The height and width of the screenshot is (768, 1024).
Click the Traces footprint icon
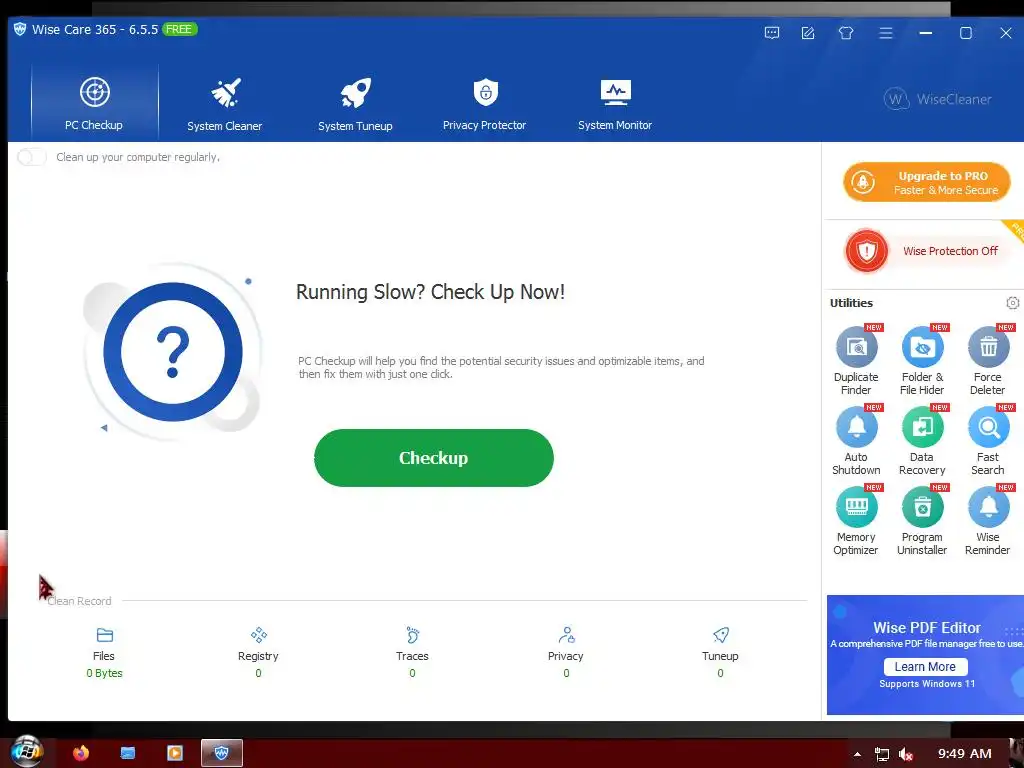tap(413, 635)
